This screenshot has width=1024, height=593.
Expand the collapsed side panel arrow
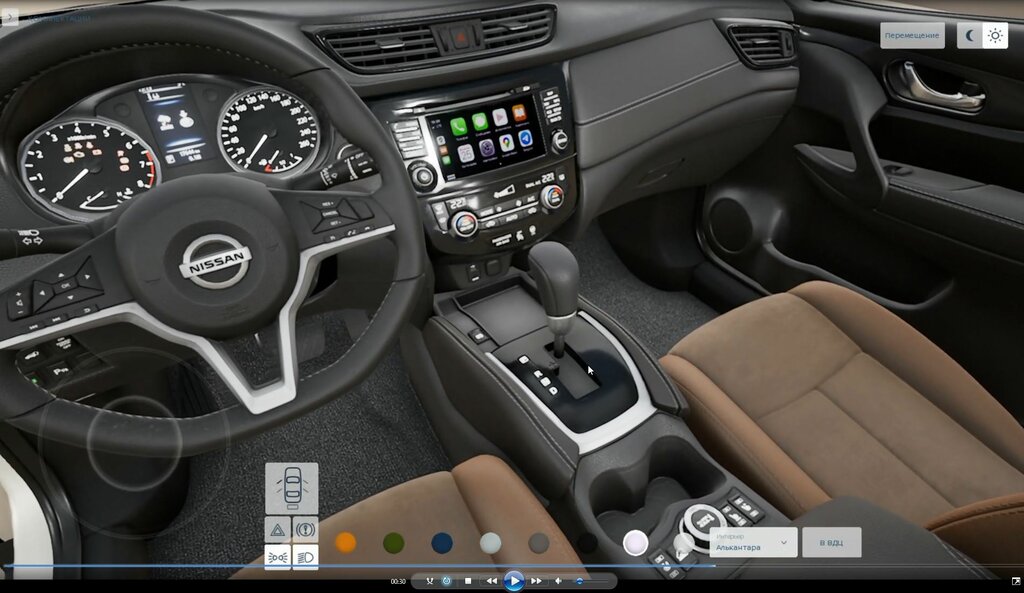[x=9, y=16]
